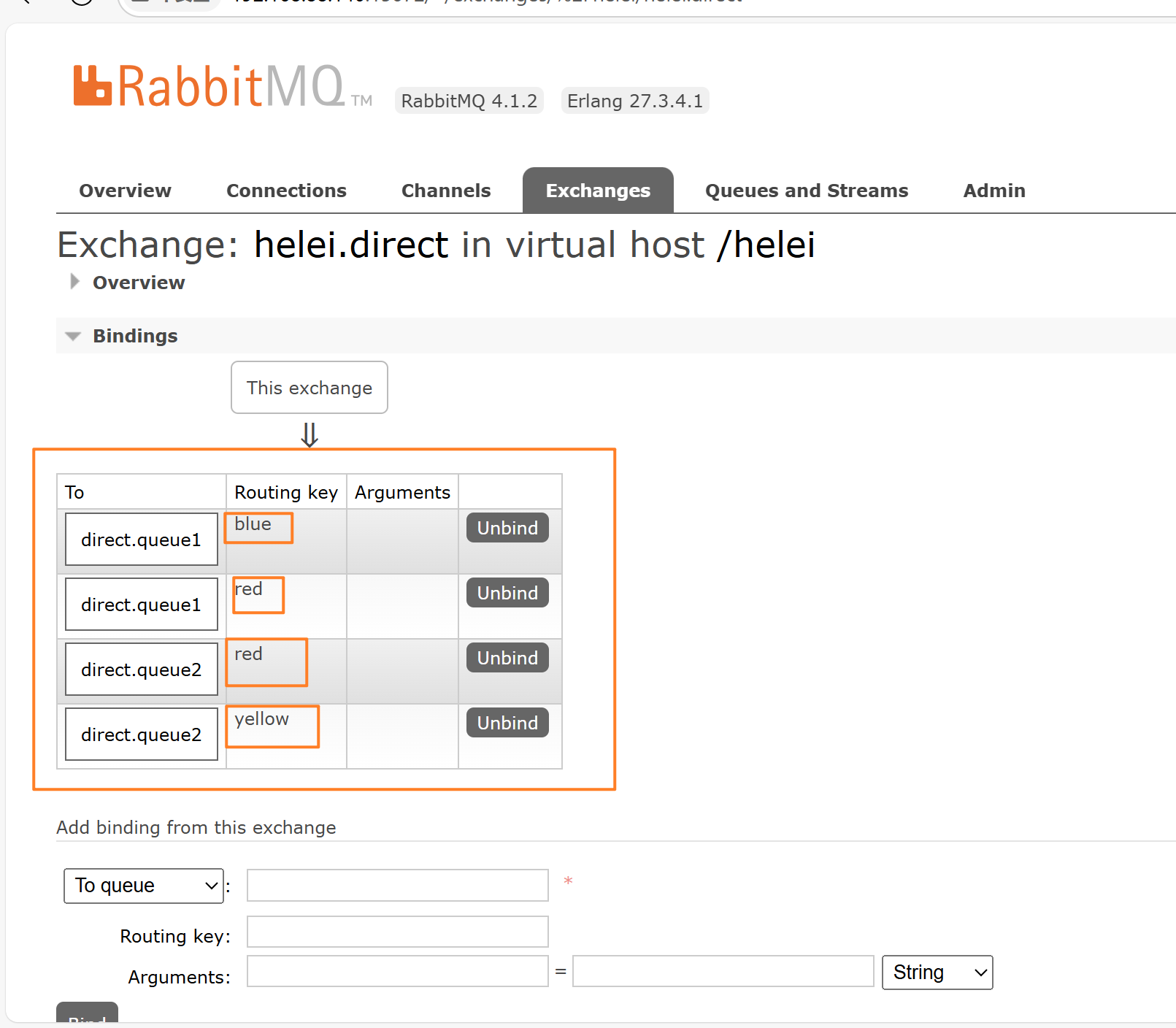This screenshot has height=1028, width=1176.
Task: Click the Arguments key input field
Action: tap(398, 971)
